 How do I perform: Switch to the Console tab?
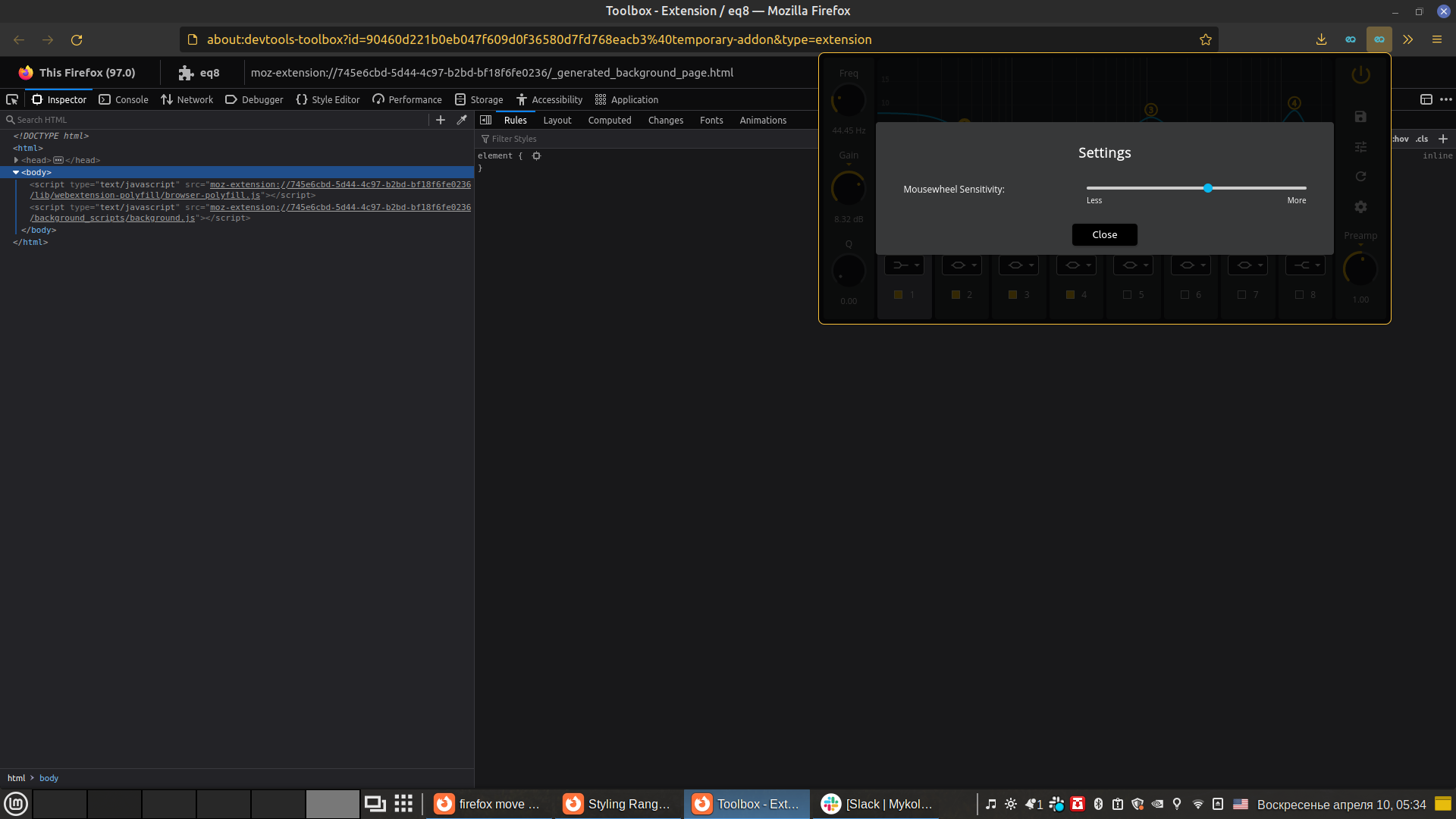coord(124,99)
